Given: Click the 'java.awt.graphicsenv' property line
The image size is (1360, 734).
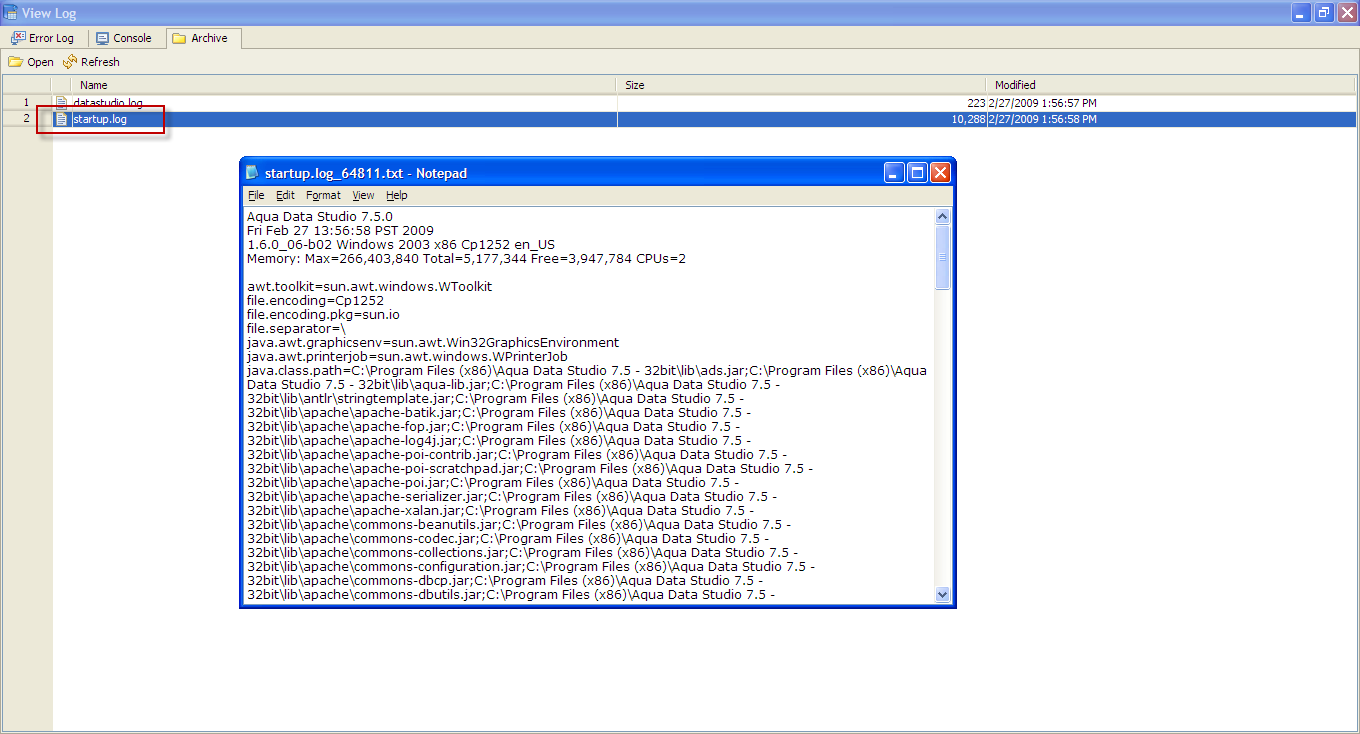Looking at the screenshot, I should [x=433, y=342].
